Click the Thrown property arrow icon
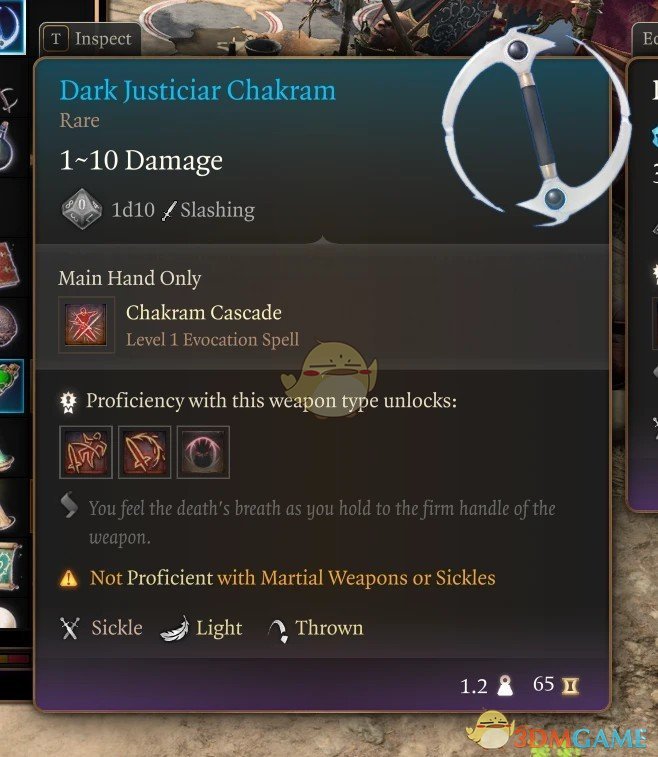 coord(279,630)
